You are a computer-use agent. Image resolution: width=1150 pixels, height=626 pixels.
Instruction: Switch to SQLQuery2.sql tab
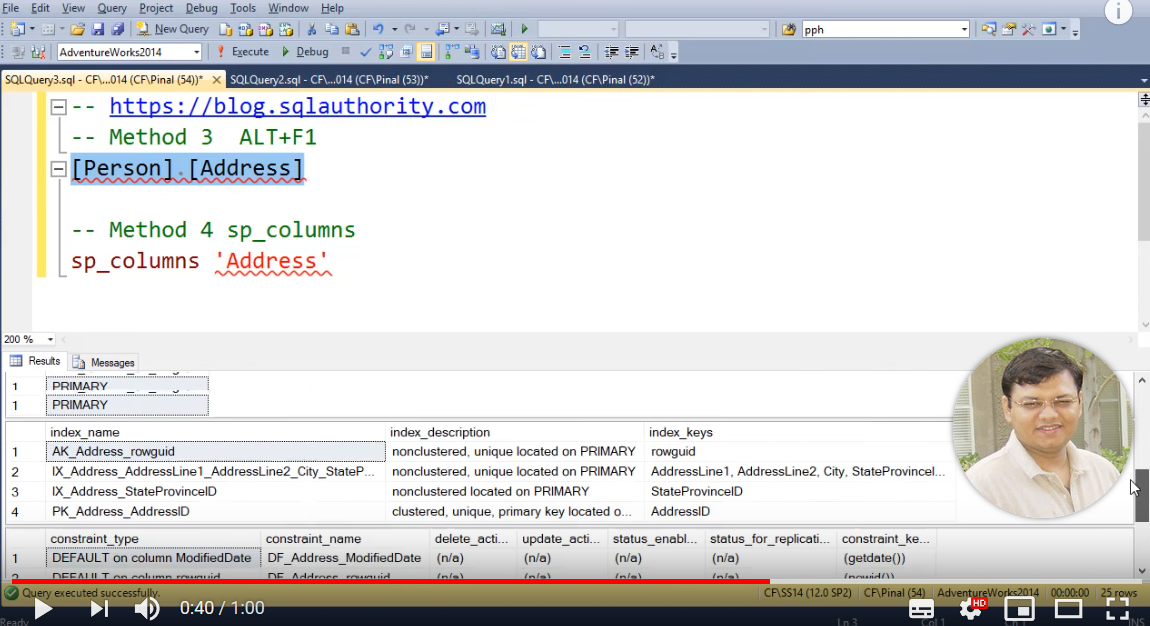(329, 79)
